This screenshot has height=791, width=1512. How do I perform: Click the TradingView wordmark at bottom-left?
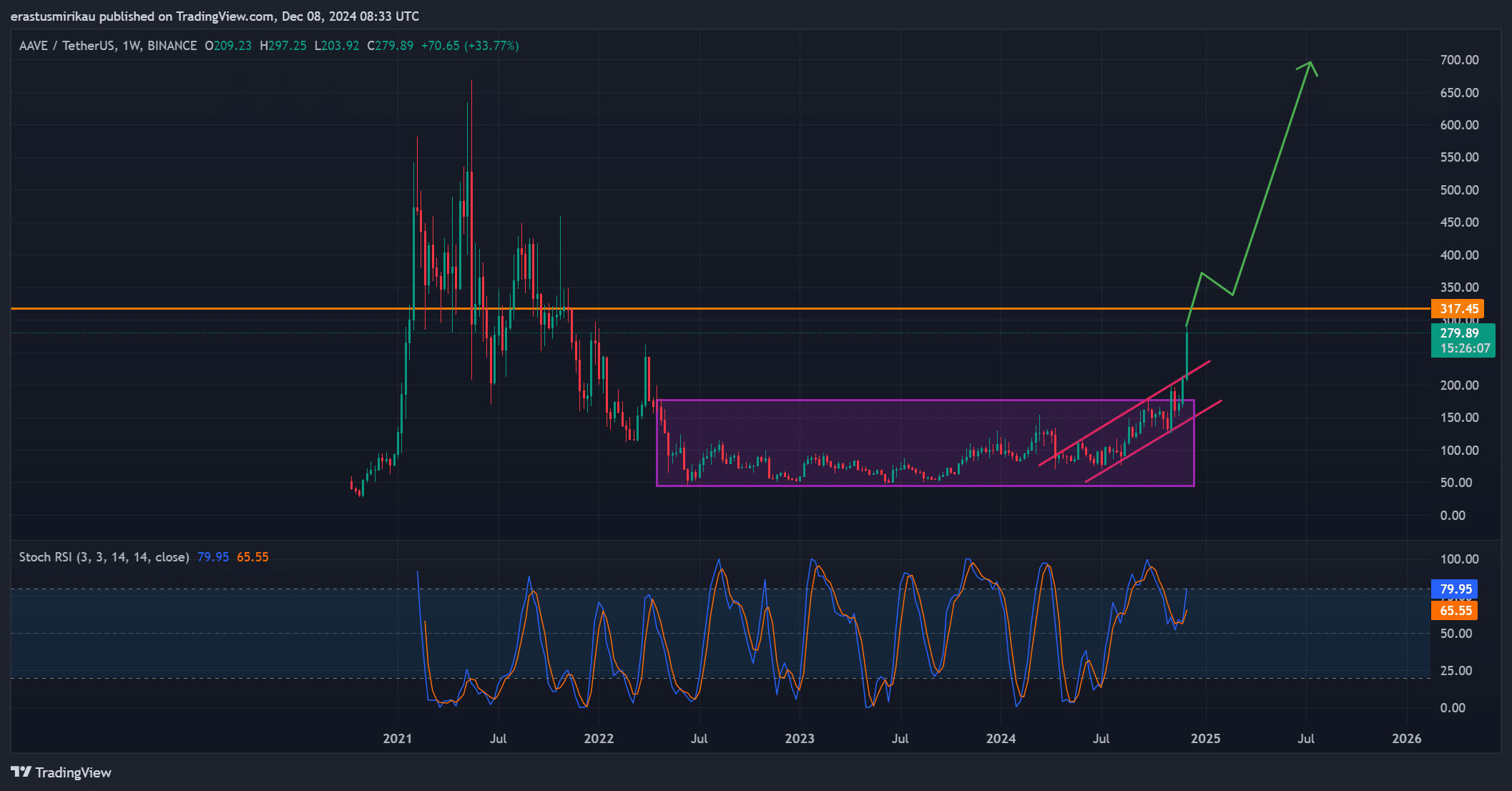[73, 772]
